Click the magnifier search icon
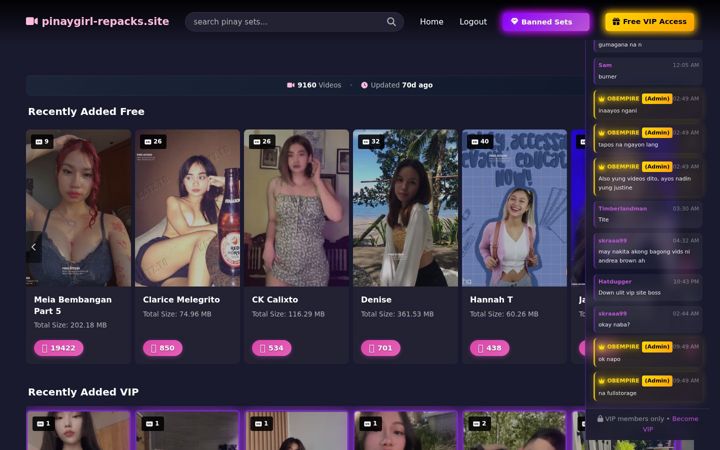 pyautogui.click(x=391, y=22)
